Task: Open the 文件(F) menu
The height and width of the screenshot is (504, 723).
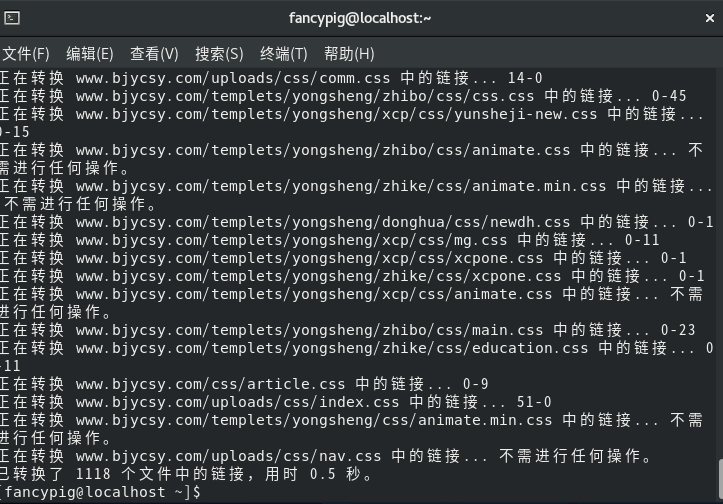Action: coord(25,54)
